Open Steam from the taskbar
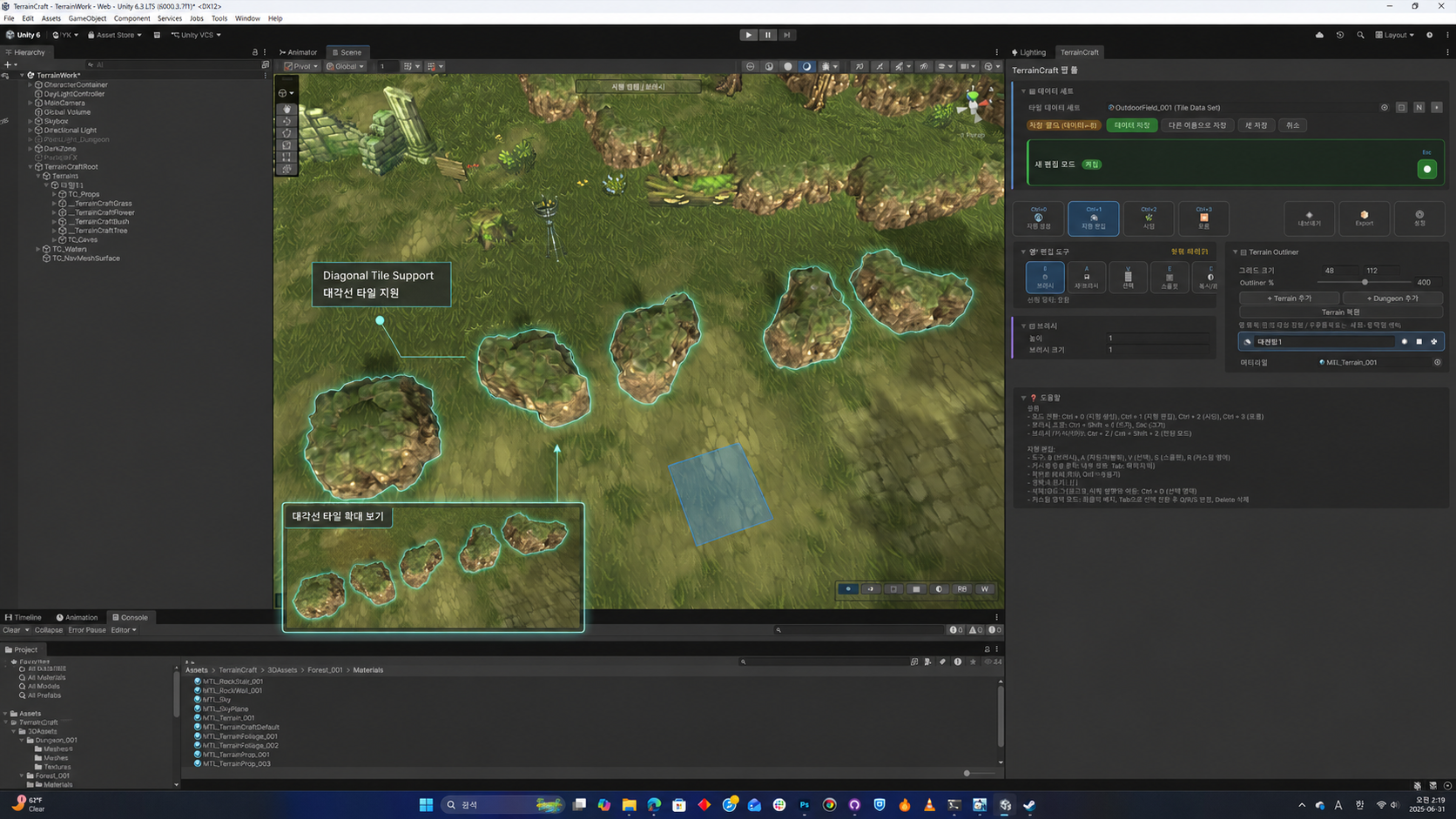1456x819 pixels. pos(1029,805)
